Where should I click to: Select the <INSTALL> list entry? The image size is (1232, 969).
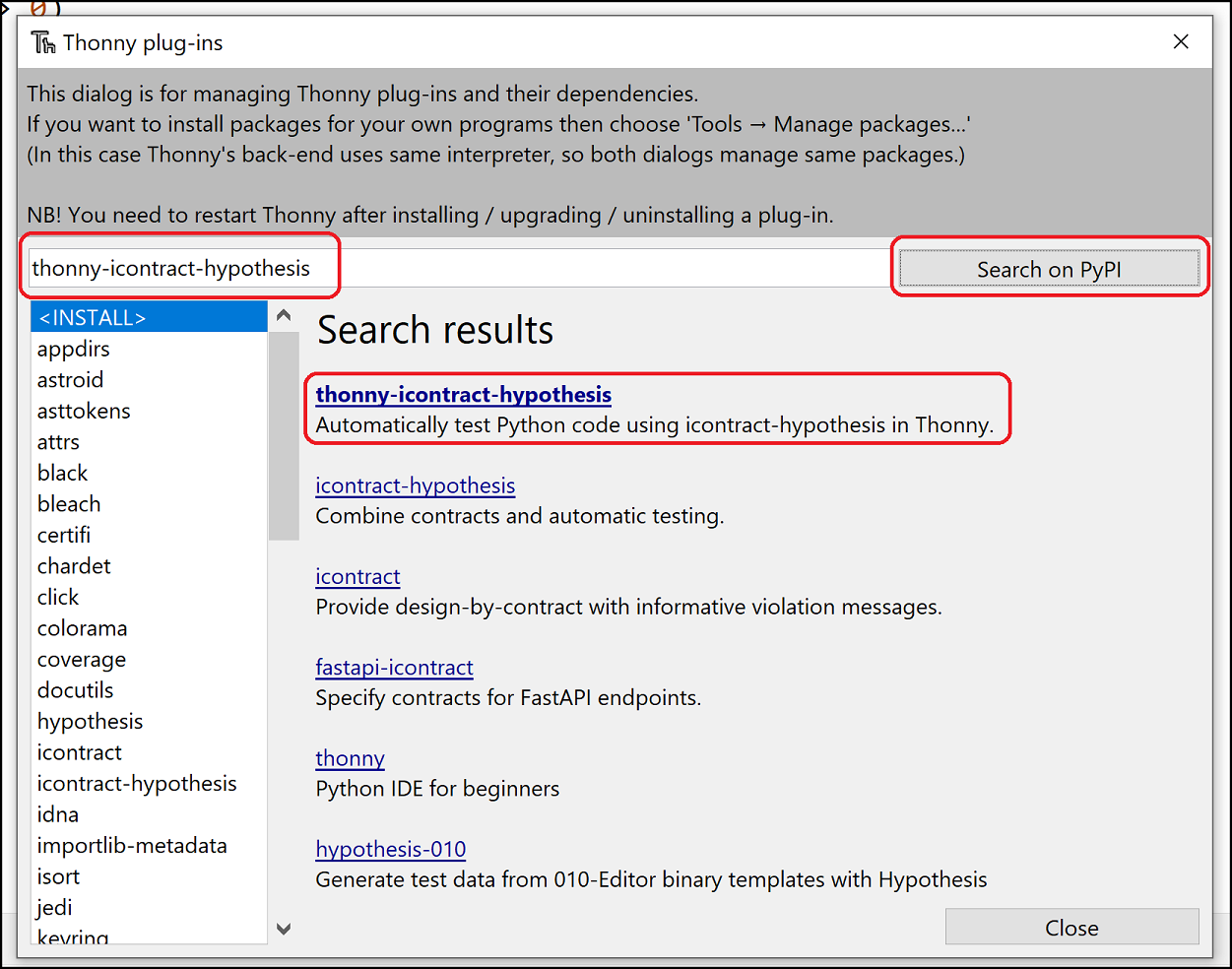coord(149,317)
